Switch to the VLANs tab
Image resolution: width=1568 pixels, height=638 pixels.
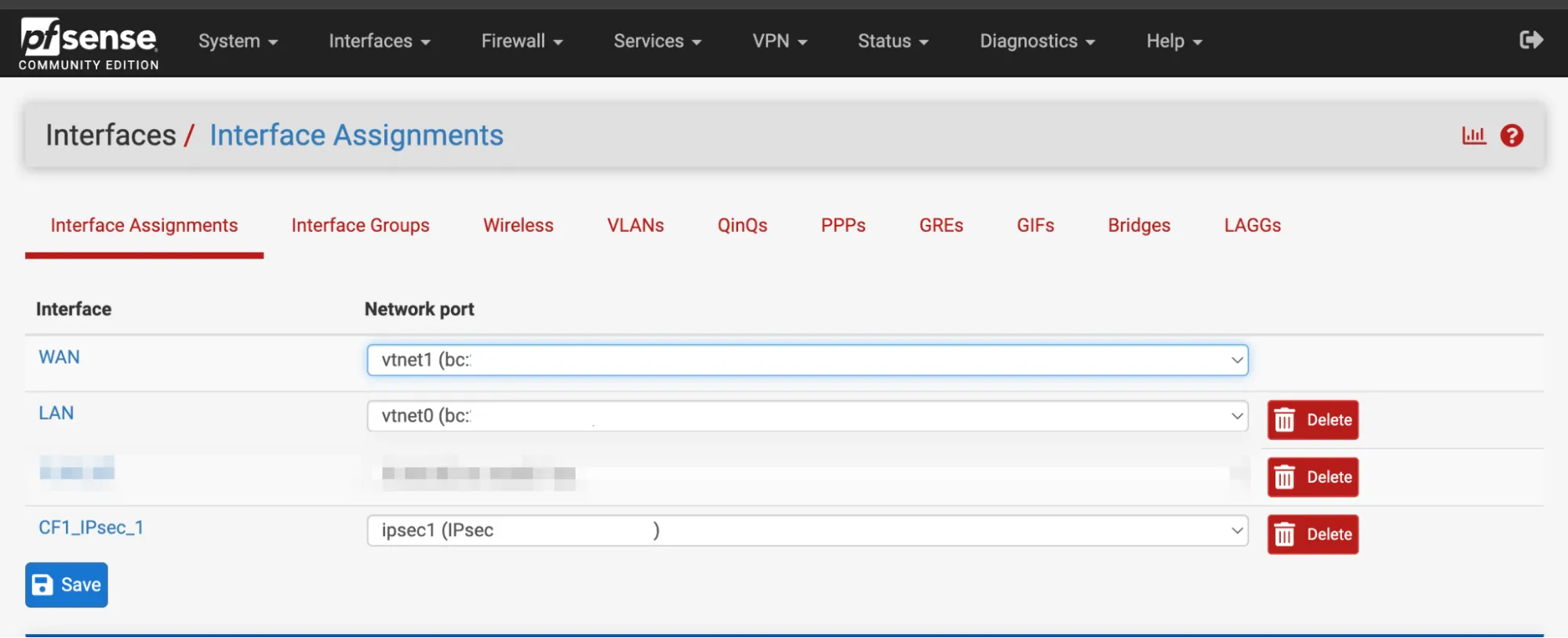(635, 226)
